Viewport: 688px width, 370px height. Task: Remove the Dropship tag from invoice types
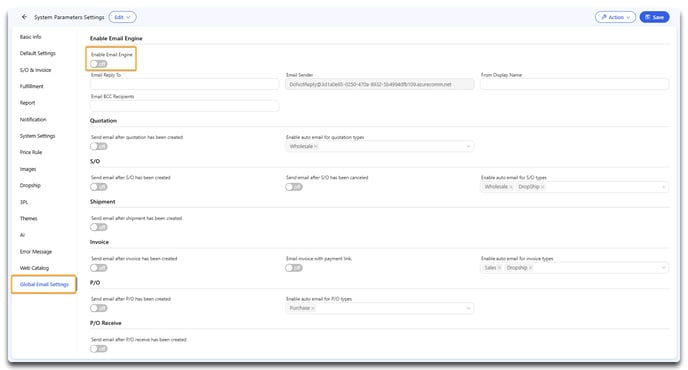pos(530,268)
